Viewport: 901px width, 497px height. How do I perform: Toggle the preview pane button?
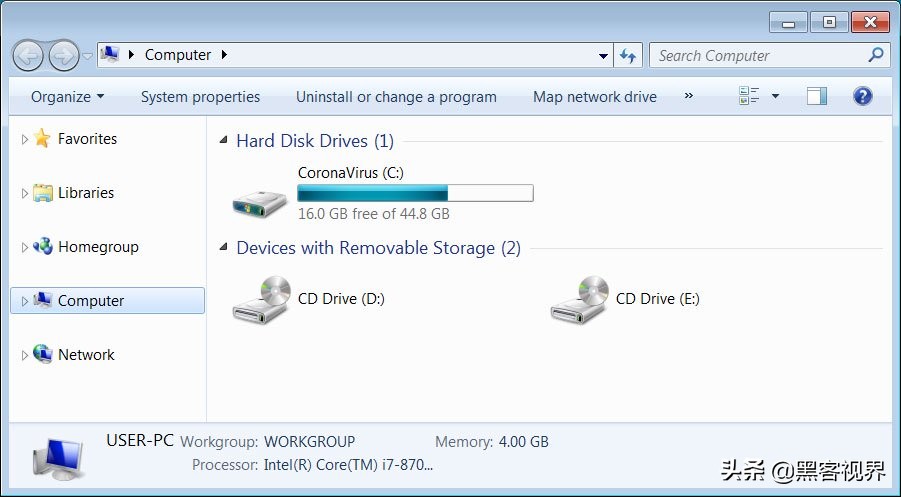coord(817,96)
